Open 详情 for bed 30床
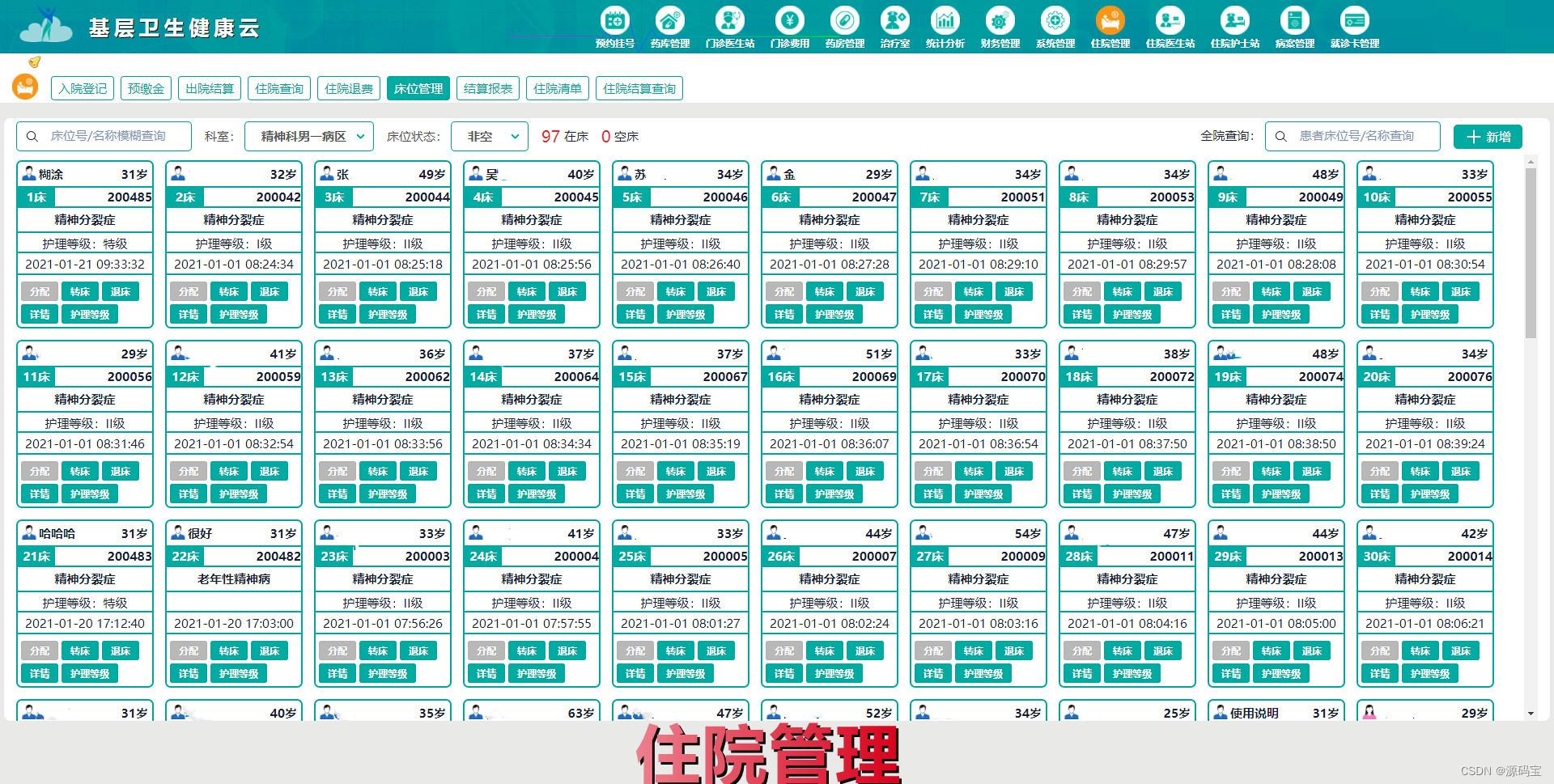1554x784 pixels. pyautogui.click(x=1379, y=673)
